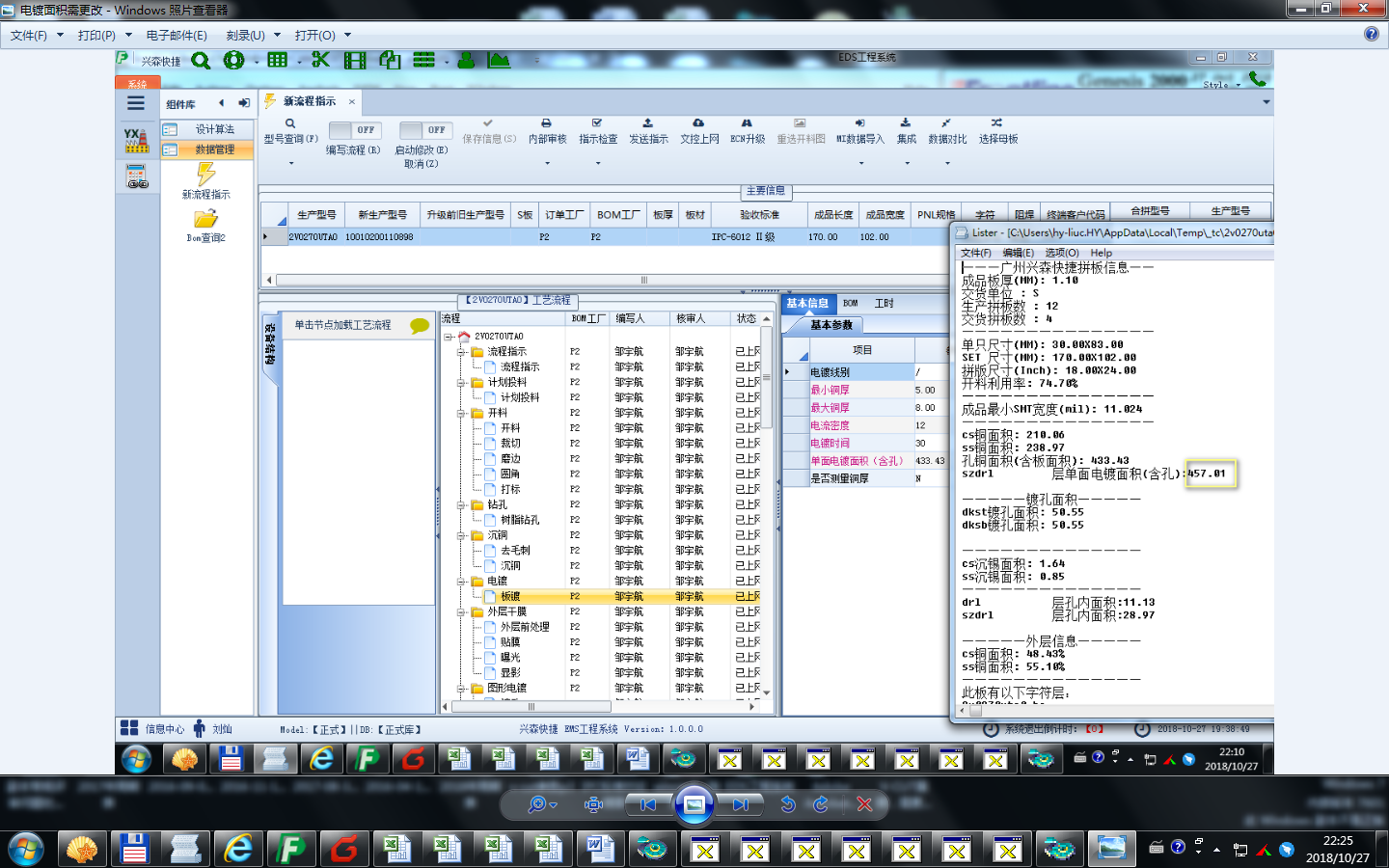
Task: Open dropdown arrow under 指示检查
Action: (597, 163)
